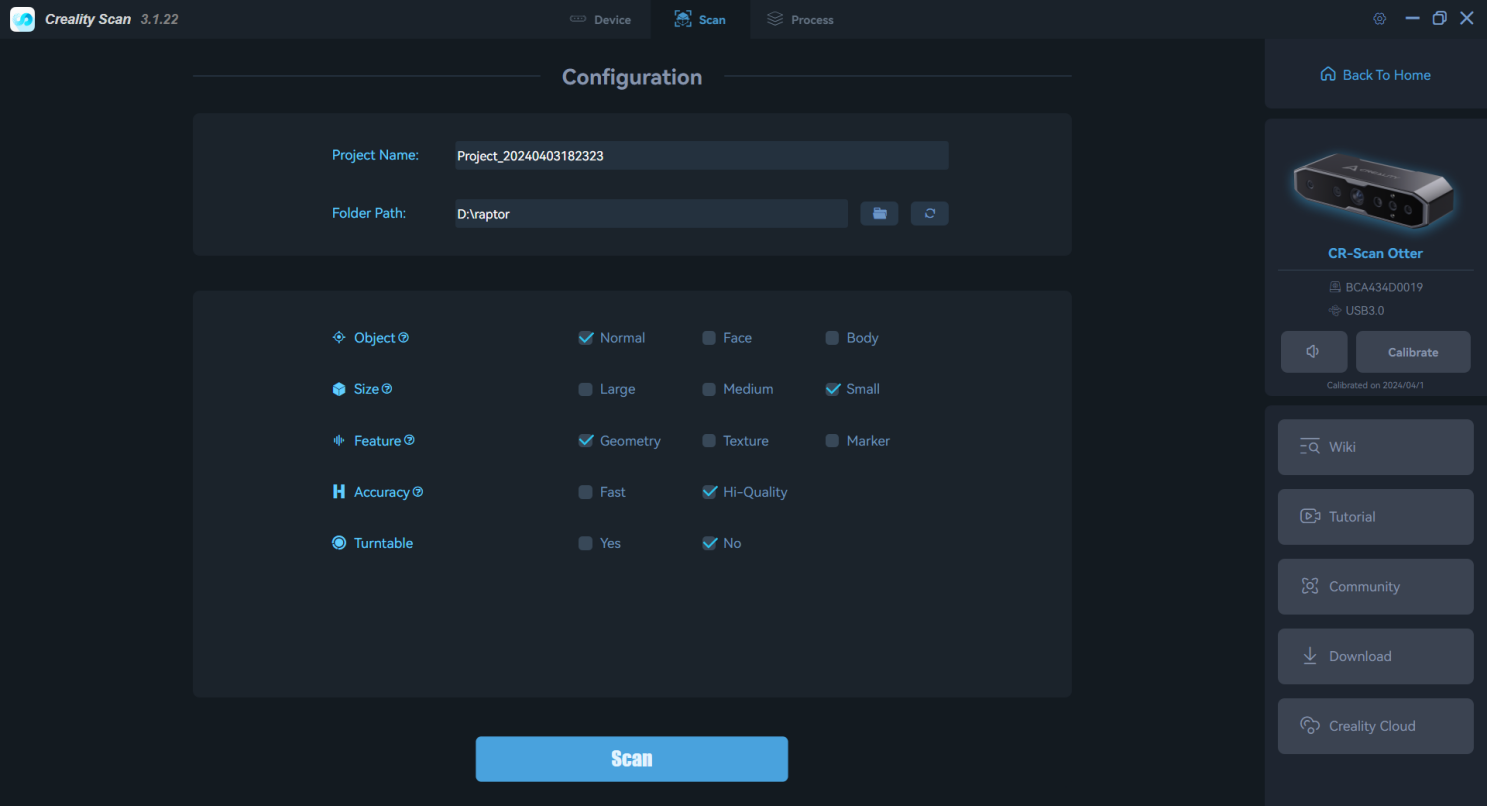Set Turntable to No
The width and height of the screenshot is (1487, 806).
pos(709,543)
